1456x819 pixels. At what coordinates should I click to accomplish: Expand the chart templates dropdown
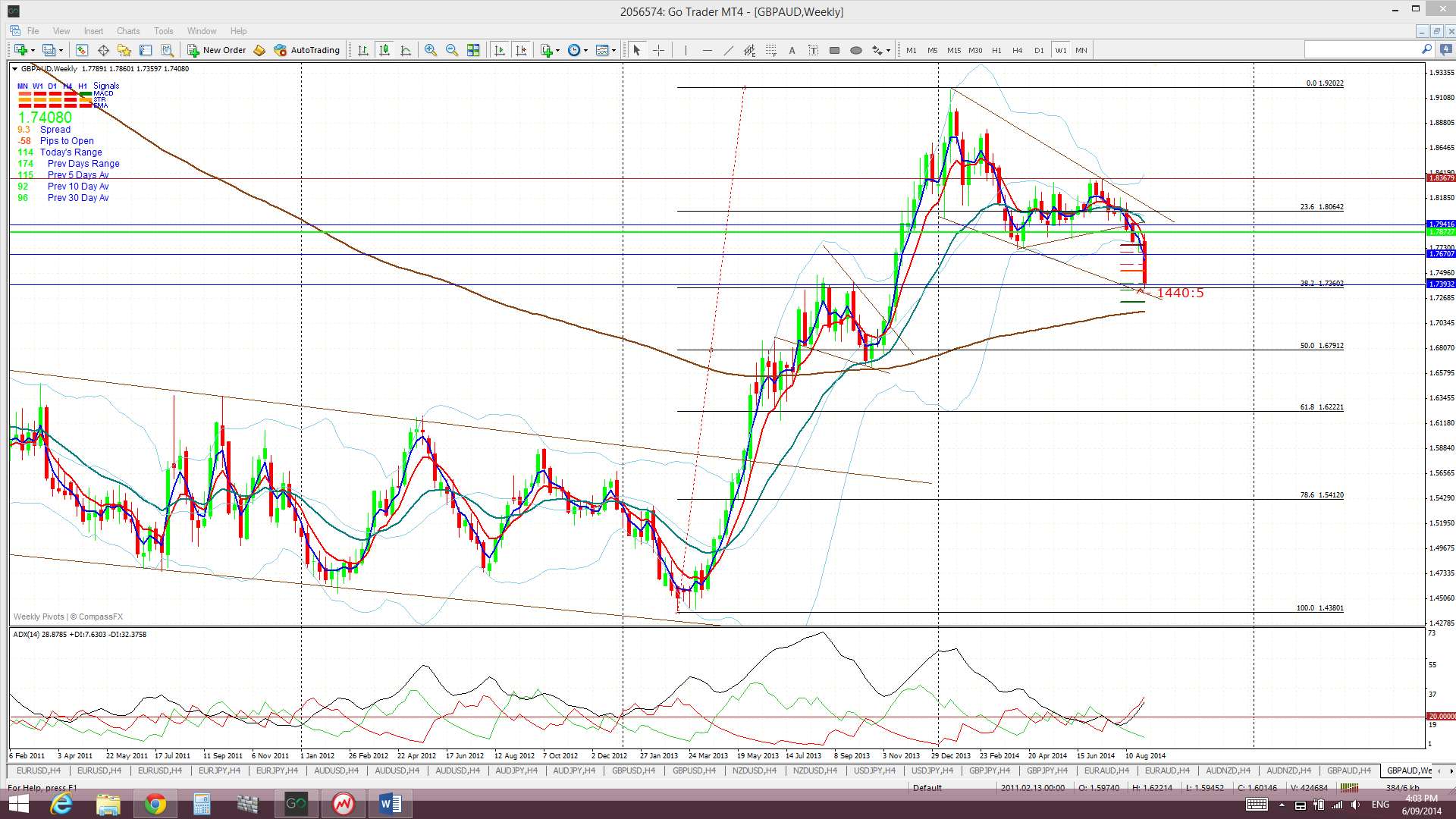pyautogui.click(x=613, y=50)
